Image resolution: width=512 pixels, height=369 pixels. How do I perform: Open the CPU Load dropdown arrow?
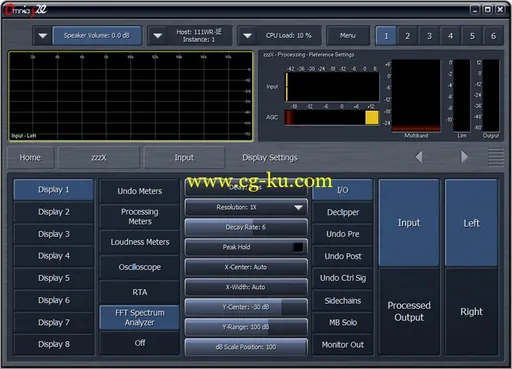[x=247, y=36]
